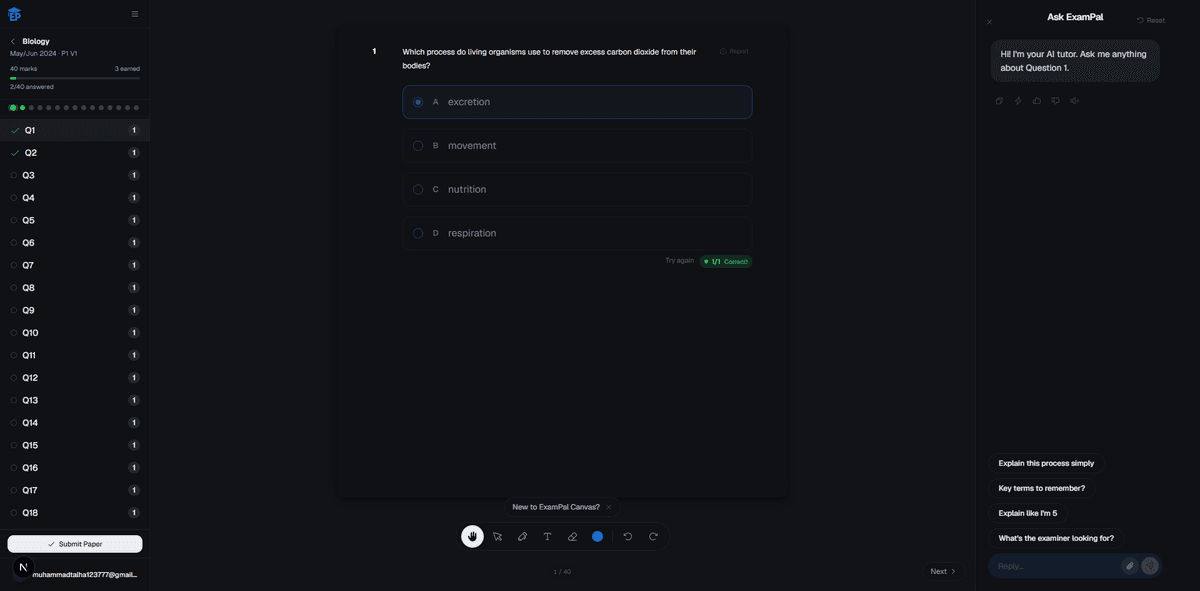Open question Q5 in the sidebar
This screenshot has height=591, width=1200.
[x=29, y=220]
